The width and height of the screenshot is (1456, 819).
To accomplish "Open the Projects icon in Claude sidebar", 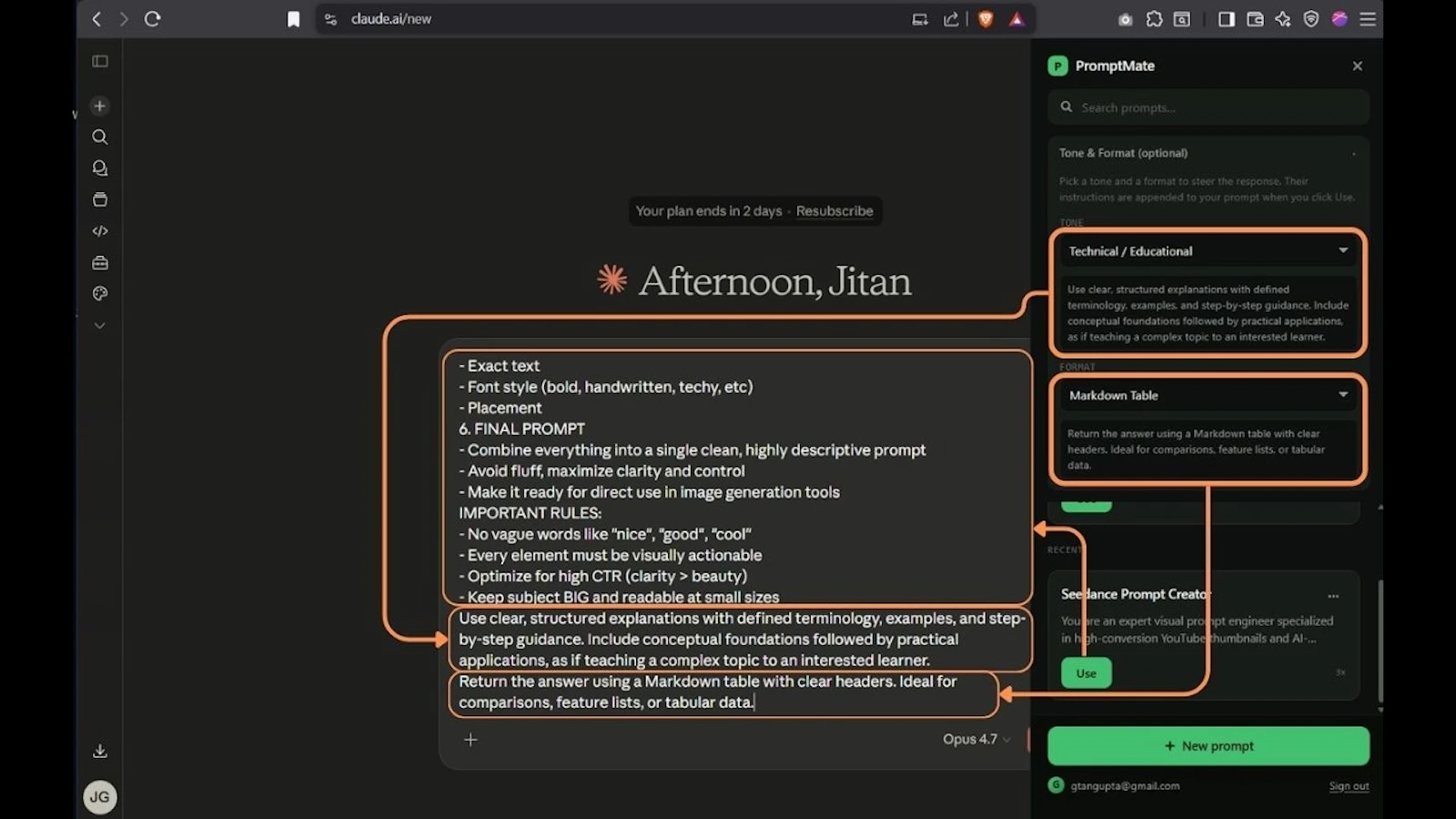I will click(100, 200).
